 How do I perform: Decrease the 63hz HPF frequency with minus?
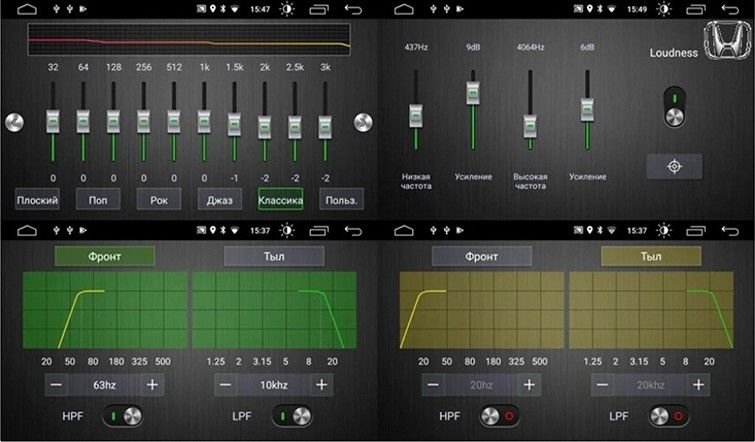[56, 385]
